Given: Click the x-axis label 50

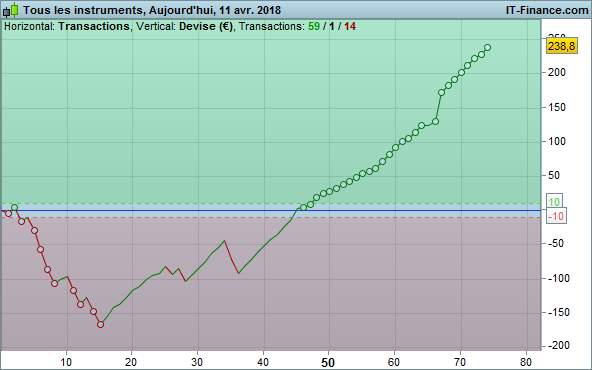Looking at the screenshot, I should click(x=328, y=363).
